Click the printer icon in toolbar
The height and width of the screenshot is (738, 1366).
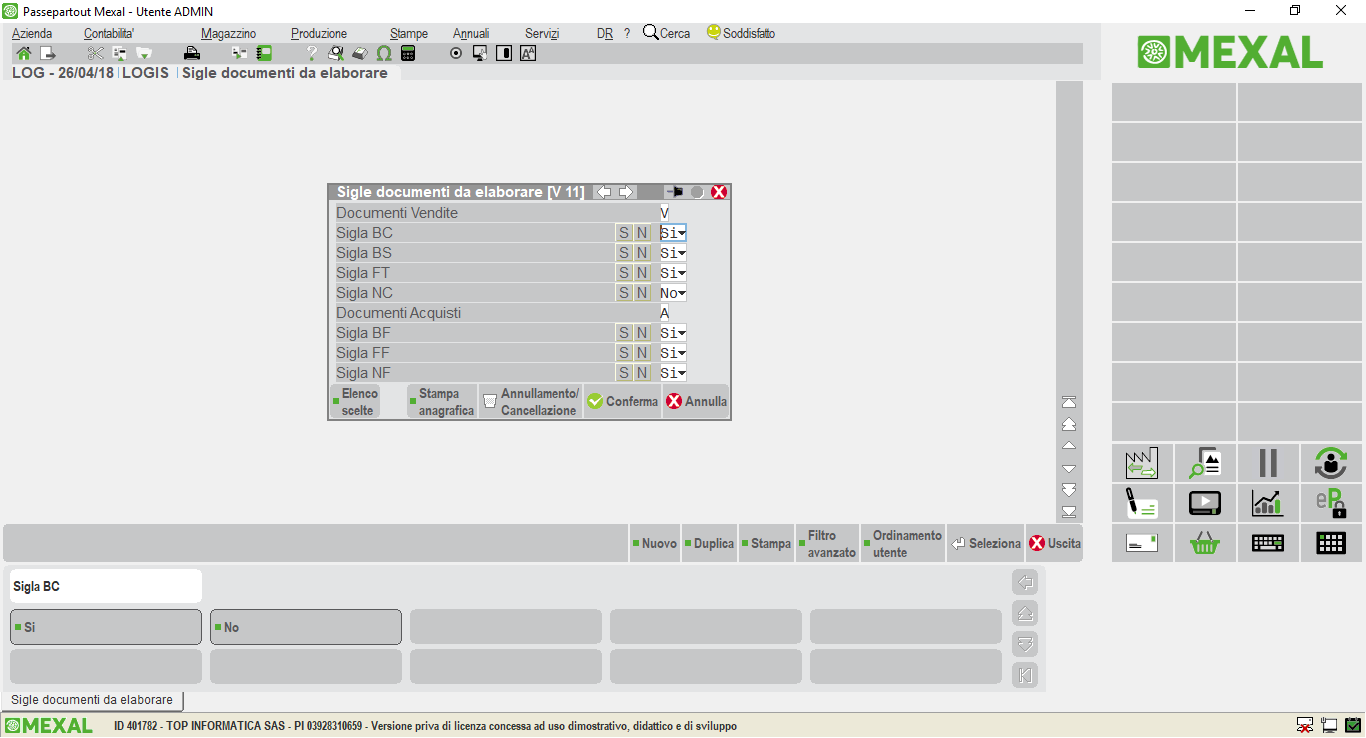coord(192,53)
